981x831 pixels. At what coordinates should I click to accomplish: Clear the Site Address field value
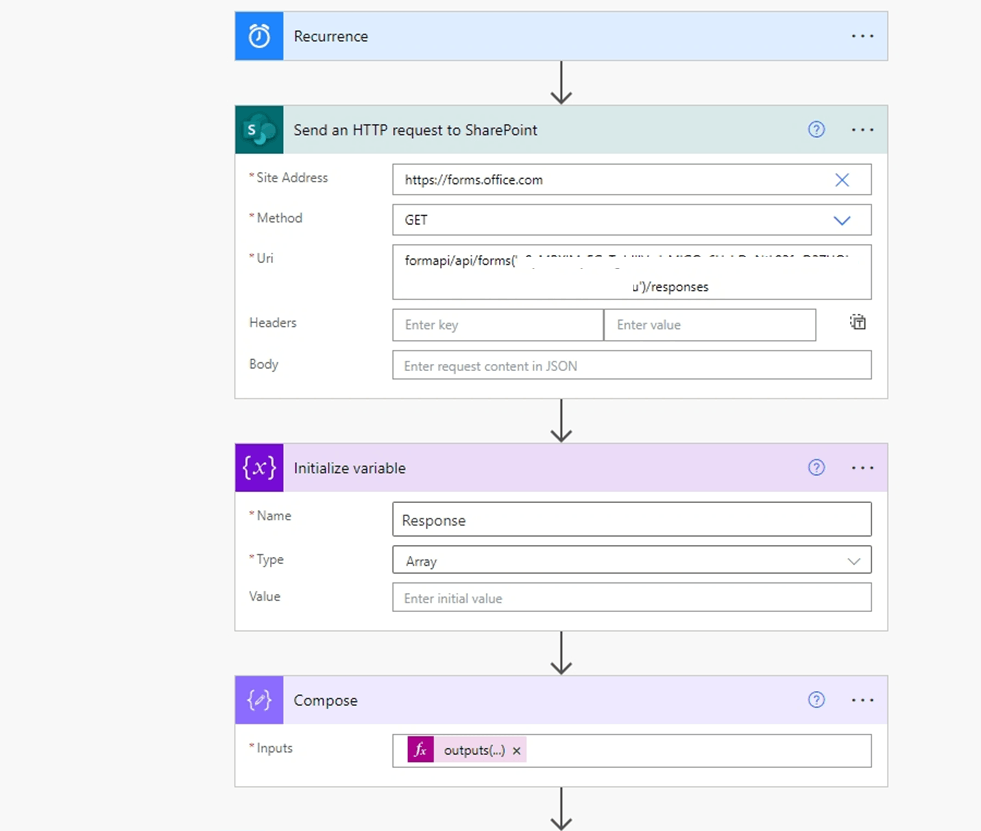tap(842, 179)
